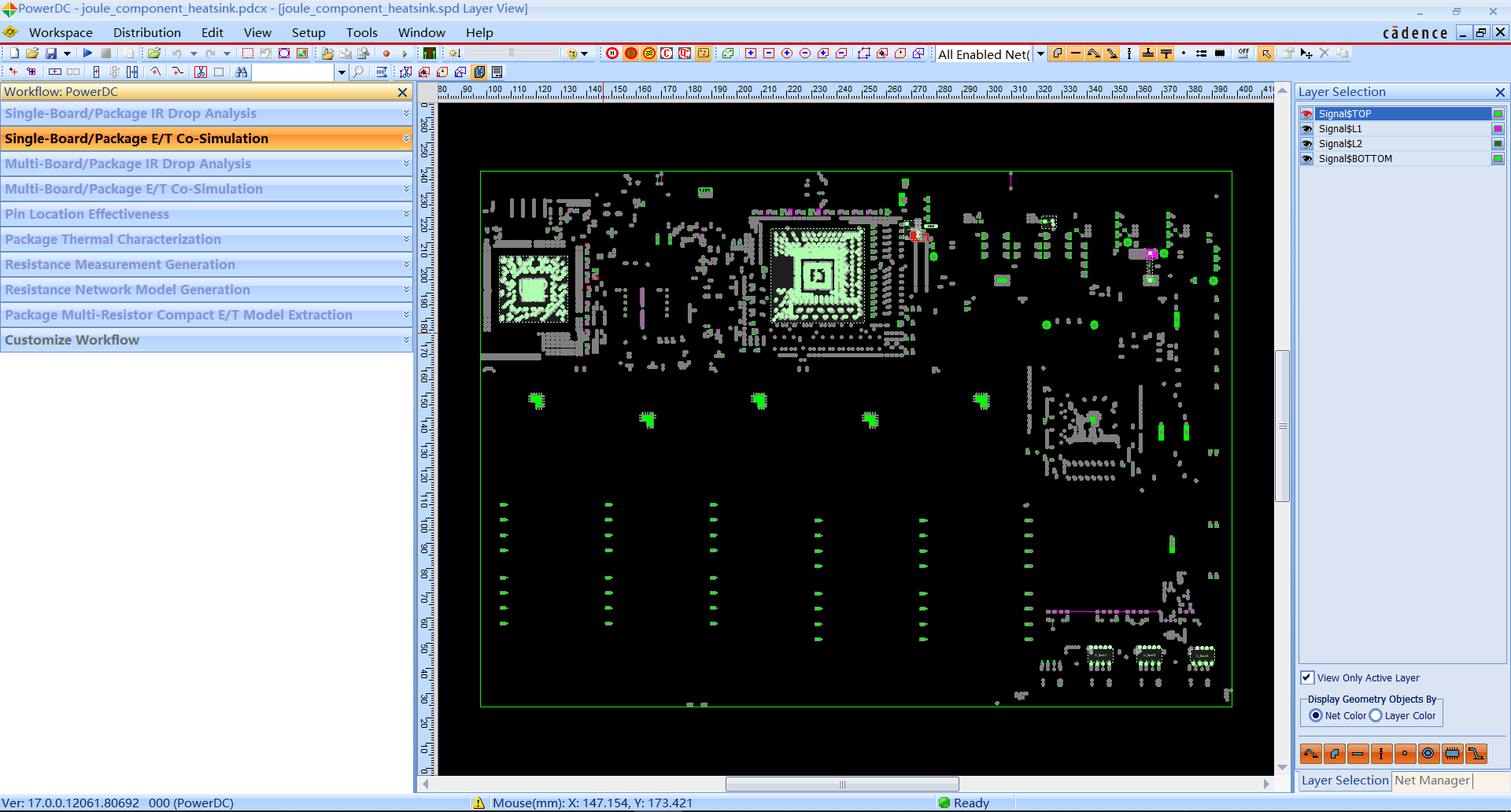The width and height of the screenshot is (1511, 812).
Task: Select the Layer Color radio button
Action: [1376, 715]
